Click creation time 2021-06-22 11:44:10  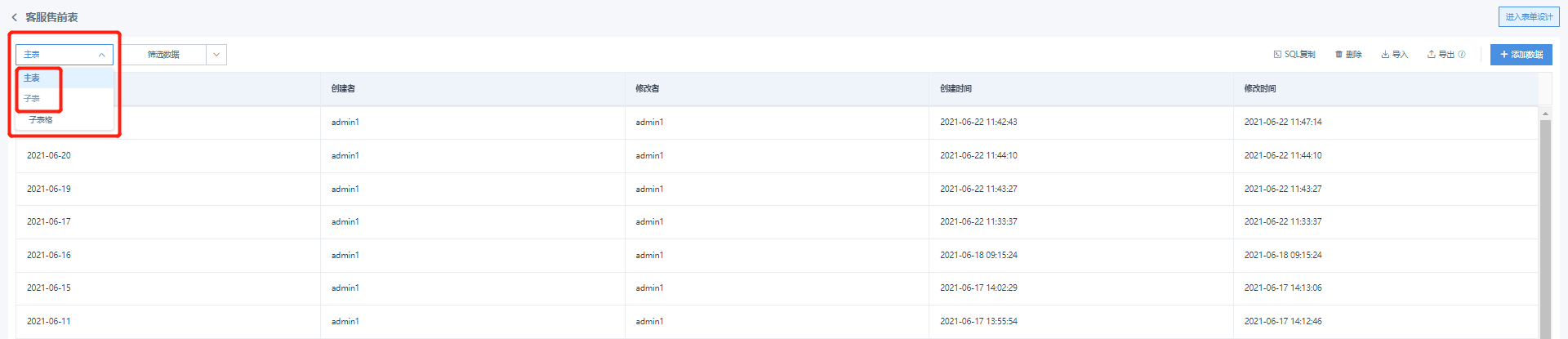978,155
